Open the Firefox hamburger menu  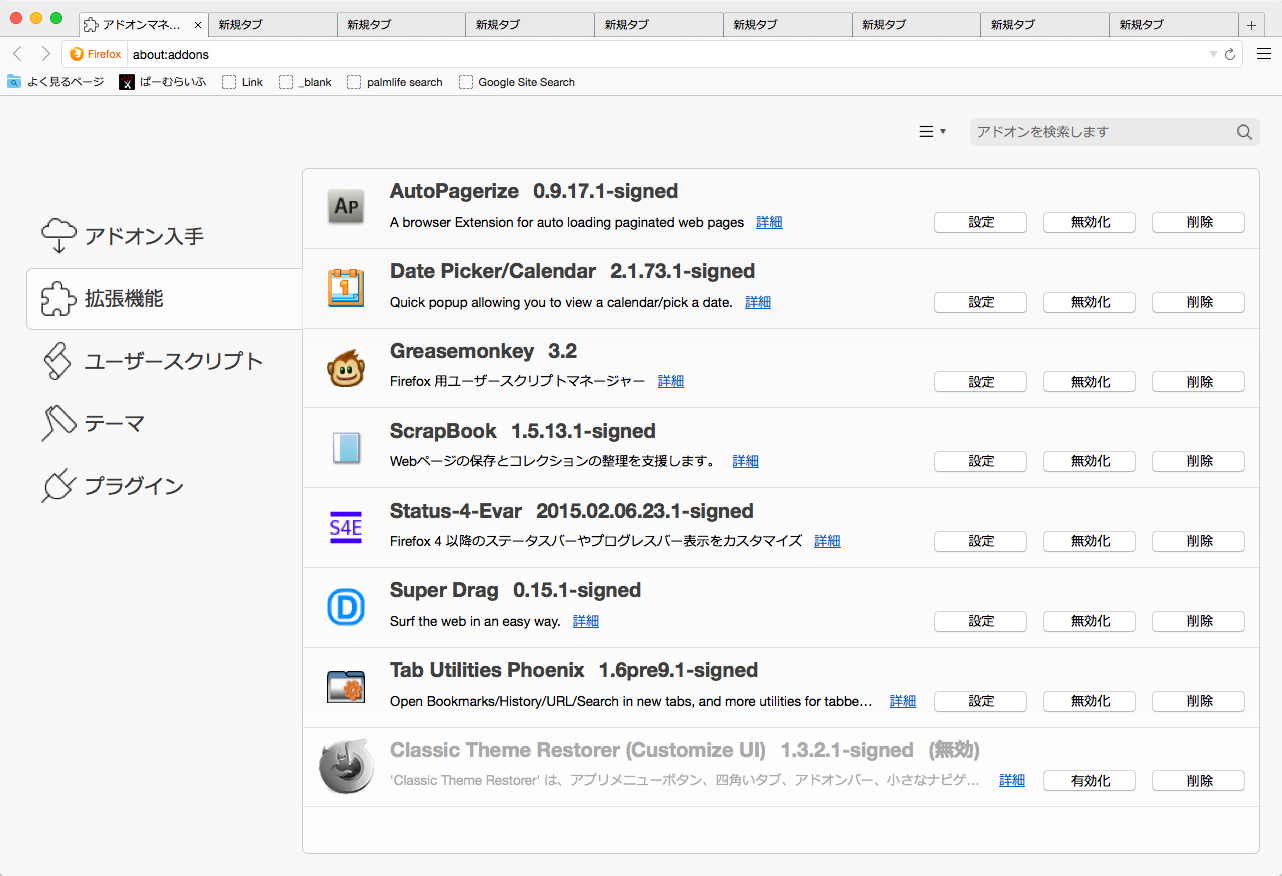(x=1264, y=54)
